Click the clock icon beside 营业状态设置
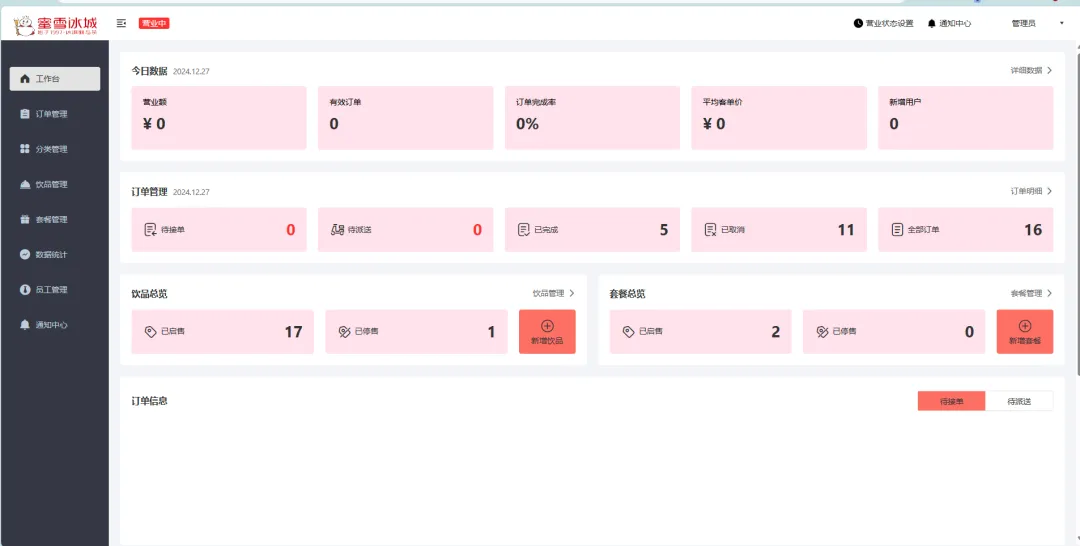The image size is (1080, 546). pos(858,23)
